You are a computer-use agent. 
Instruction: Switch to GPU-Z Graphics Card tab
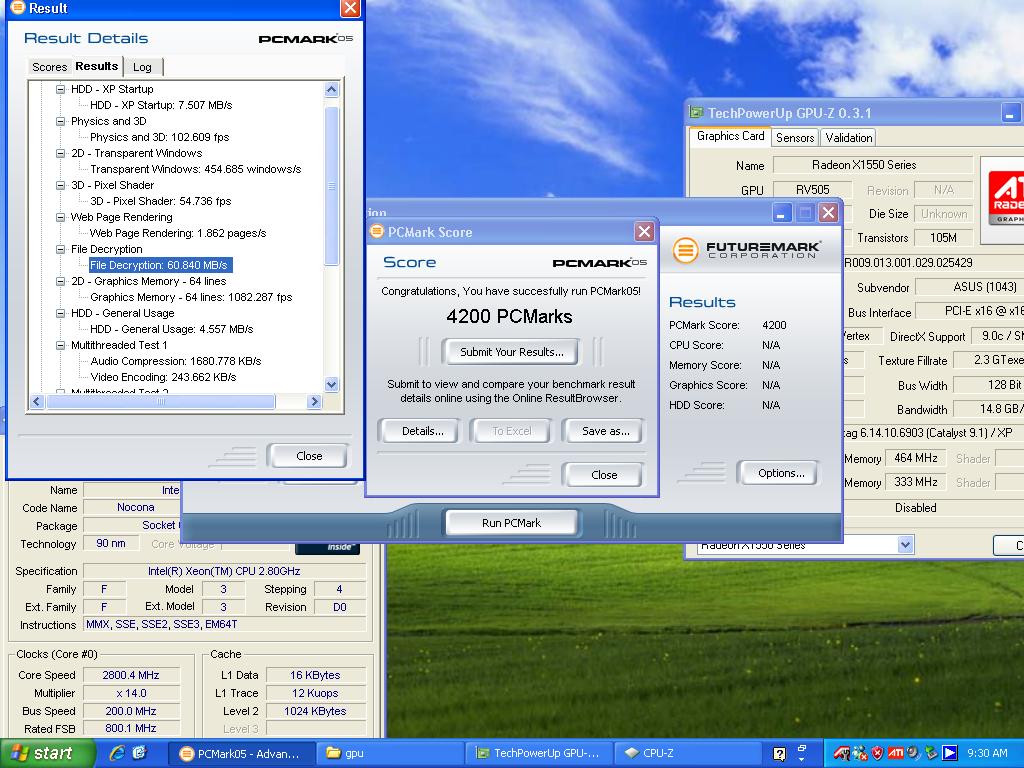point(730,136)
